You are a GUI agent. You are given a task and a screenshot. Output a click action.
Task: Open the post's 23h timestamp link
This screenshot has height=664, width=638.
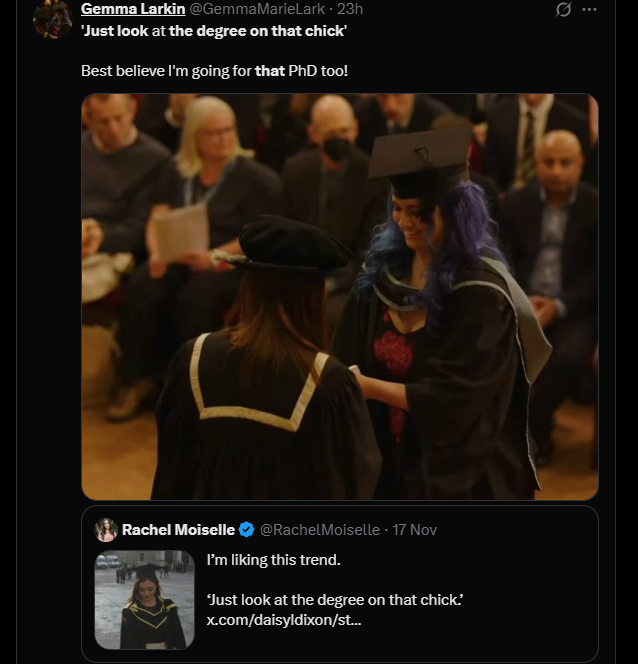point(351,9)
